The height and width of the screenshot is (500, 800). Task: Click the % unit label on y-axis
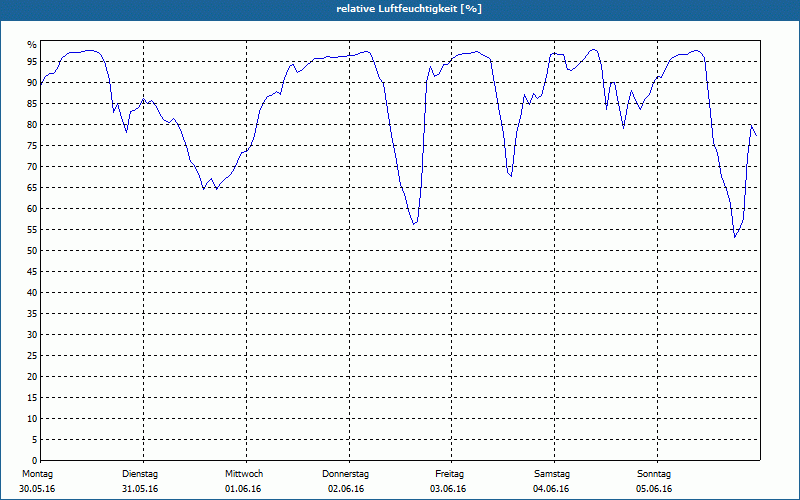(x=32, y=45)
